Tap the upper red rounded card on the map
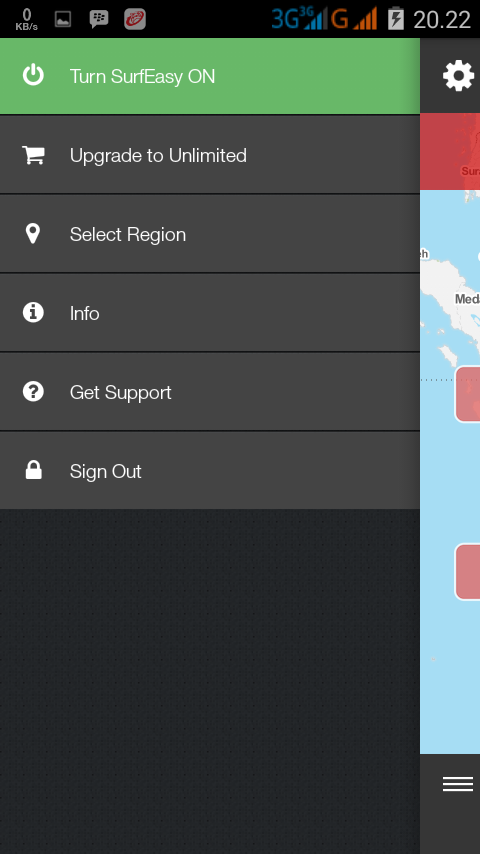This screenshot has width=480, height=854. [467, 394]
